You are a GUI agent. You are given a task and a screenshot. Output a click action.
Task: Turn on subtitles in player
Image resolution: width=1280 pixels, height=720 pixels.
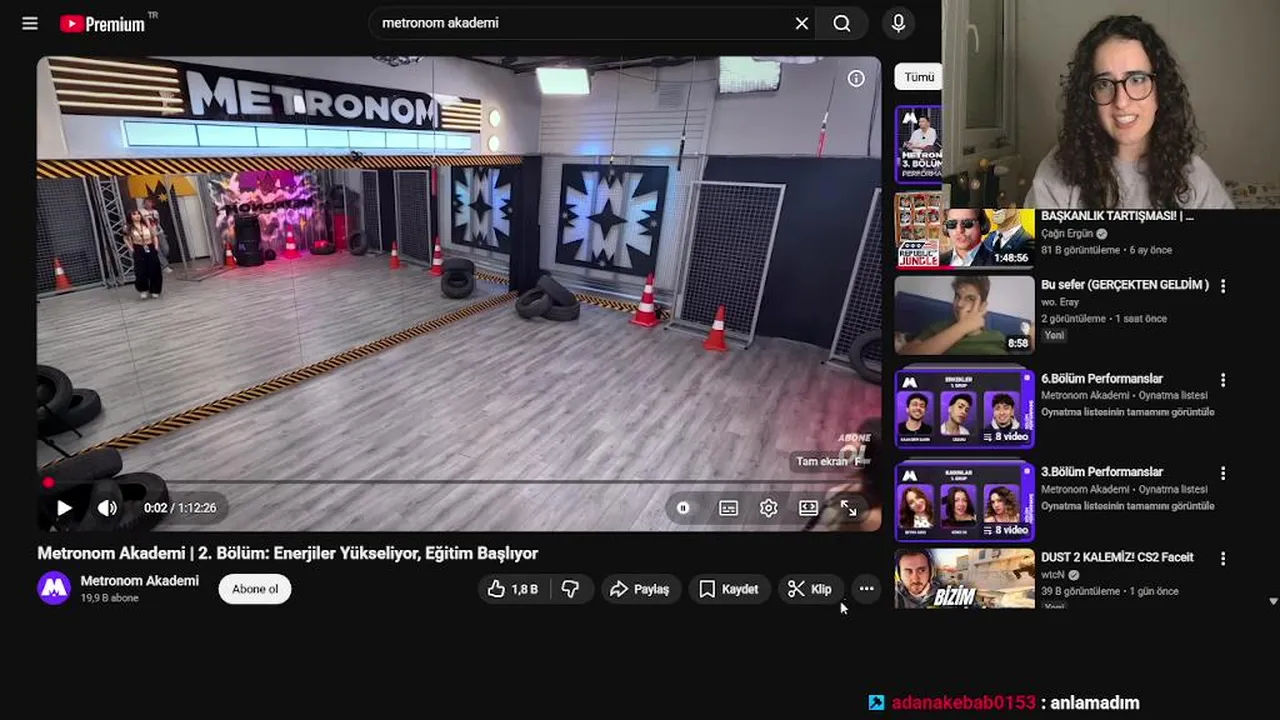click(728, 508)
